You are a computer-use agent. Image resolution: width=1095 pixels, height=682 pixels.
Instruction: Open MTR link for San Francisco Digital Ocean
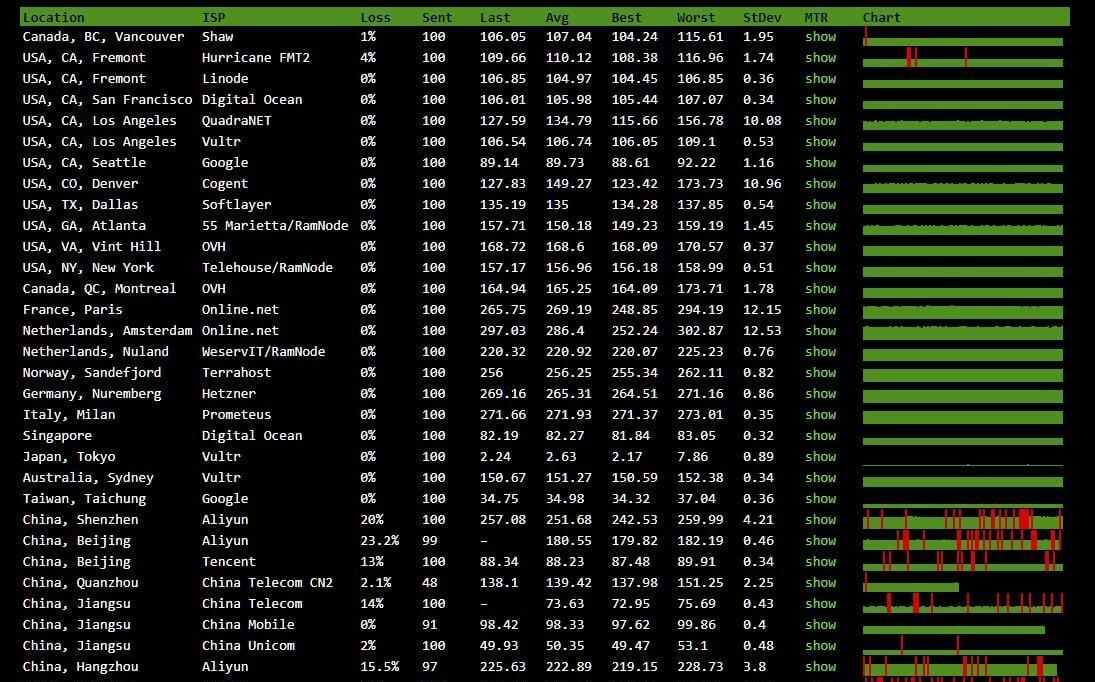click(821, 99)
